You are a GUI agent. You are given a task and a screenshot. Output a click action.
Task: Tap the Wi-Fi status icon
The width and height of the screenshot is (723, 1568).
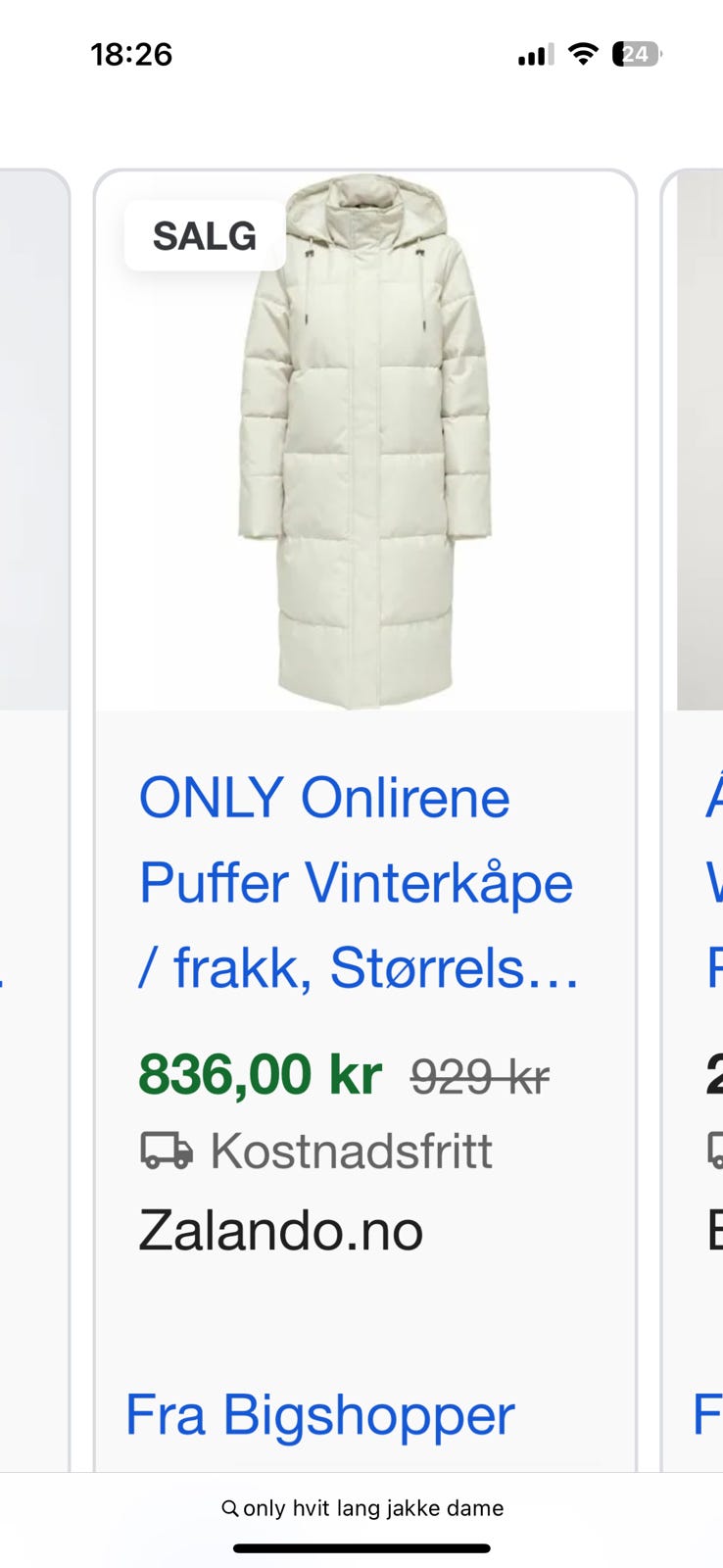[583, 54]
